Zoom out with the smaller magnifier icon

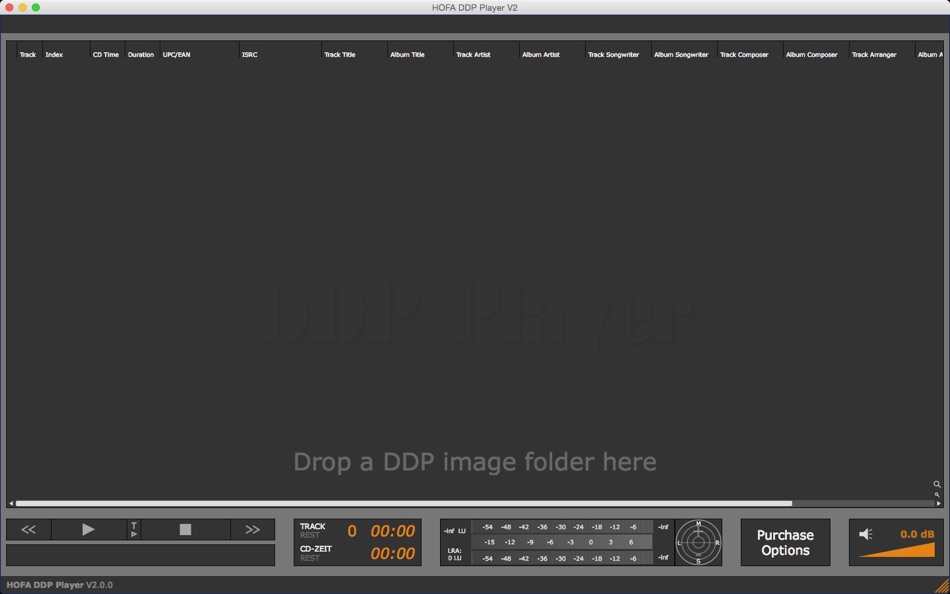pos(937,495)
